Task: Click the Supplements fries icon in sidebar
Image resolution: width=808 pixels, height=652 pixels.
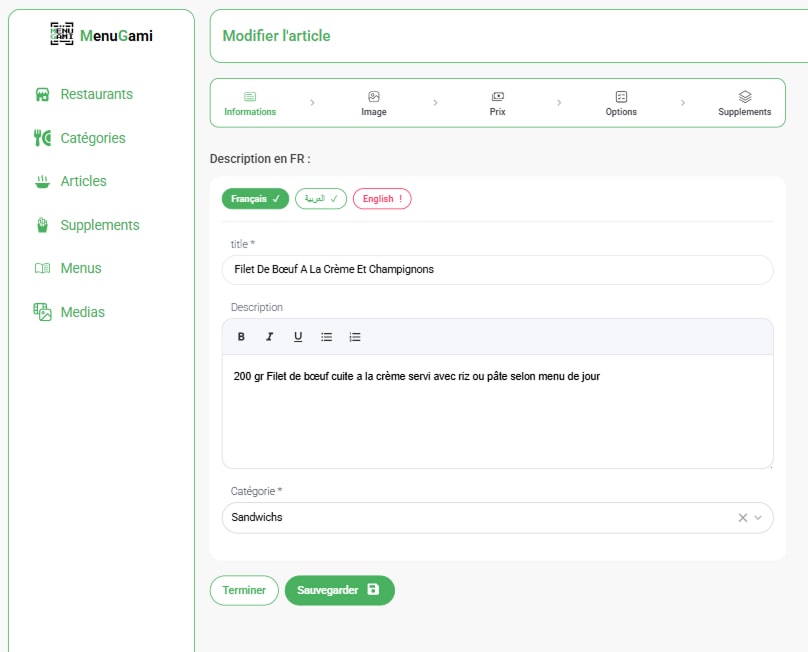Action: tap(42, 225)
